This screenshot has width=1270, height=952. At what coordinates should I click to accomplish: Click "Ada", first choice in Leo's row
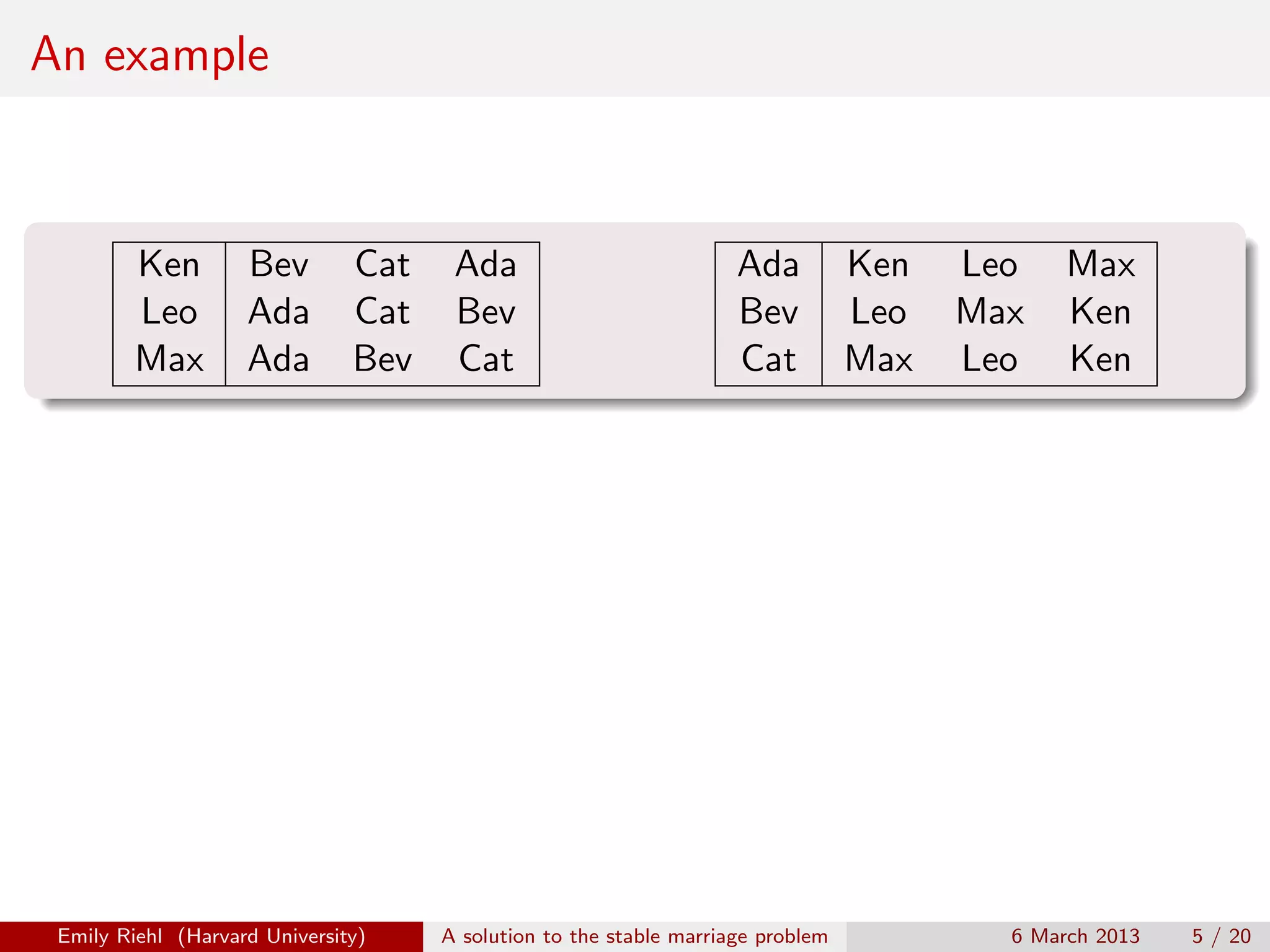(279, 312)
